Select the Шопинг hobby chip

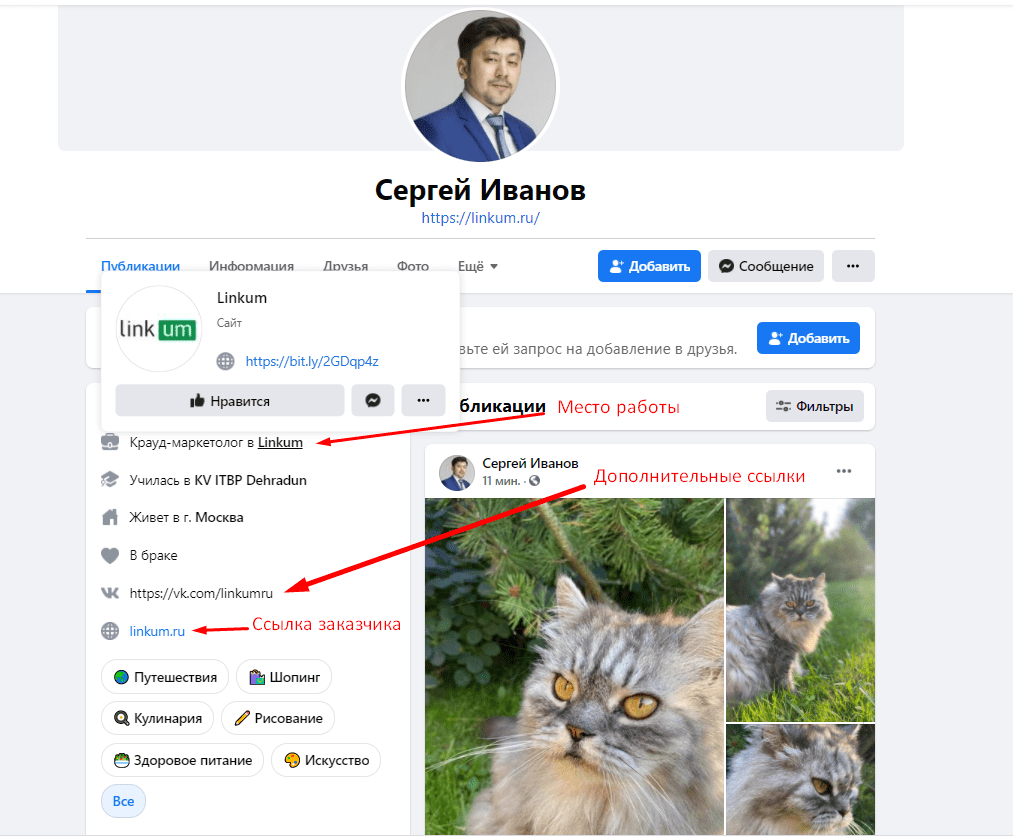coord(284,677)
